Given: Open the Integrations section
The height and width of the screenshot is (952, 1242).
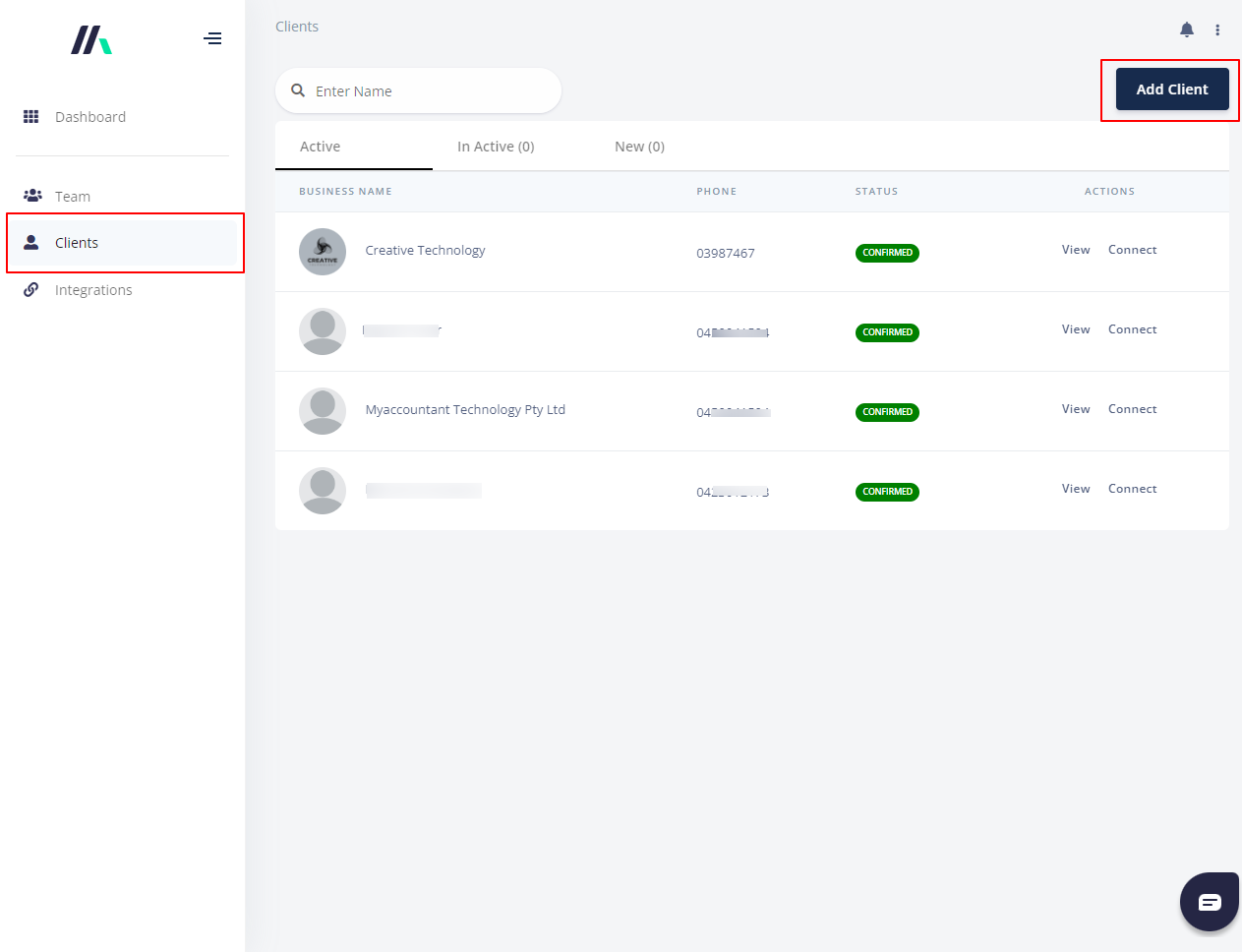Looking at the screenshot, I should 92,290.
